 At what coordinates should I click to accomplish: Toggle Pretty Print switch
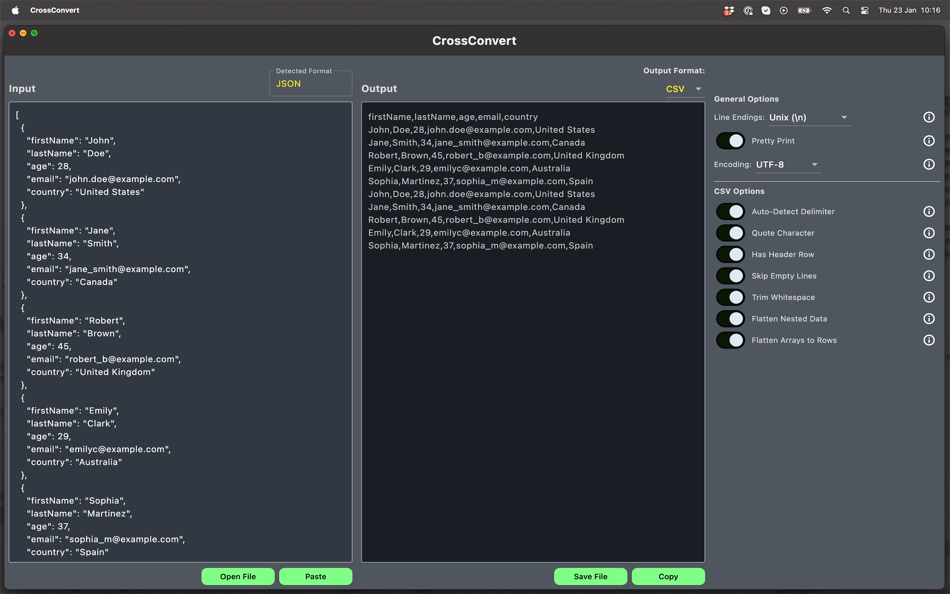pos(730,141)
